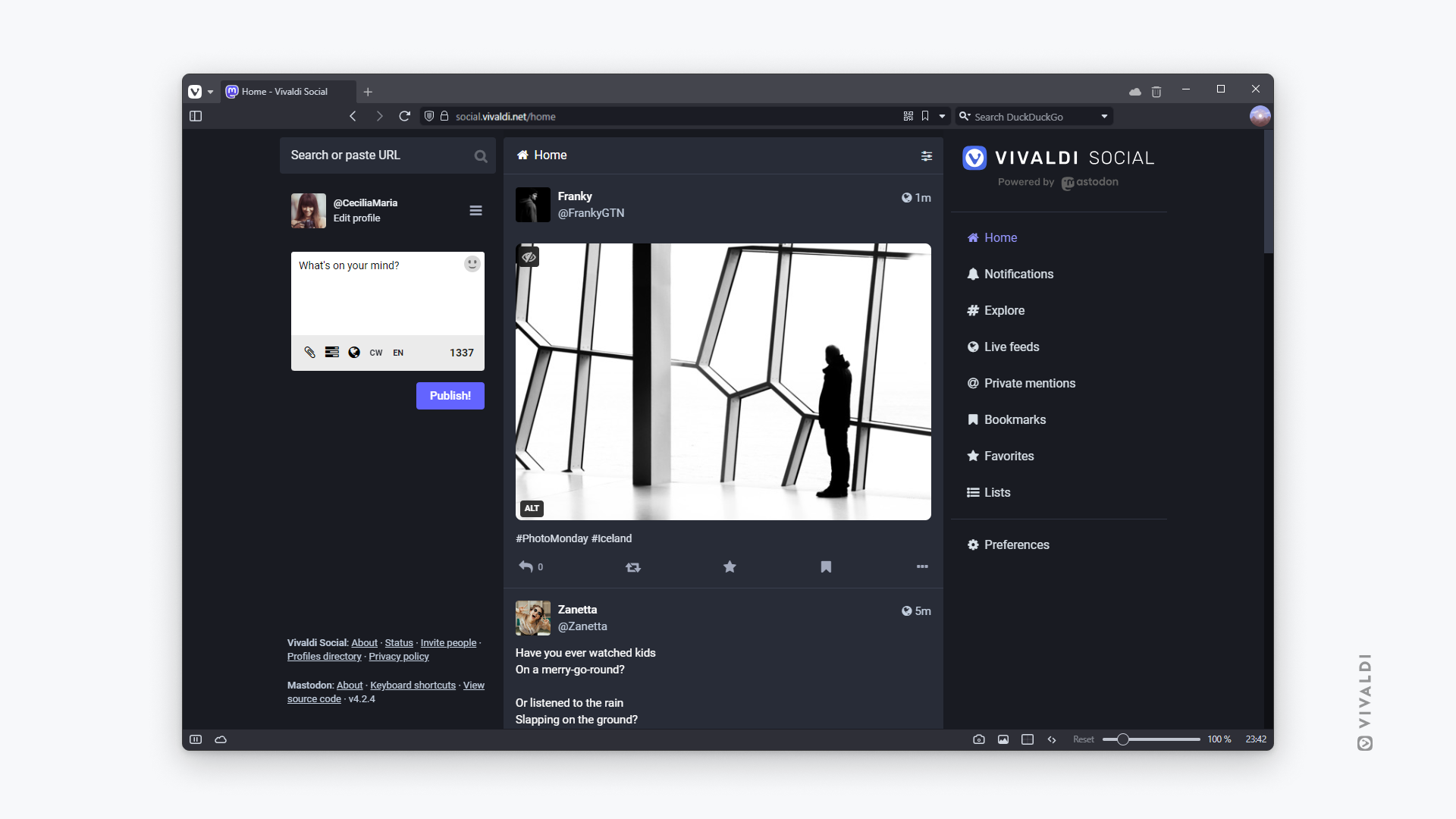This screenshot has height=819, width=1456.
Task: Open Notifications panel
Action: (1019, 273)
